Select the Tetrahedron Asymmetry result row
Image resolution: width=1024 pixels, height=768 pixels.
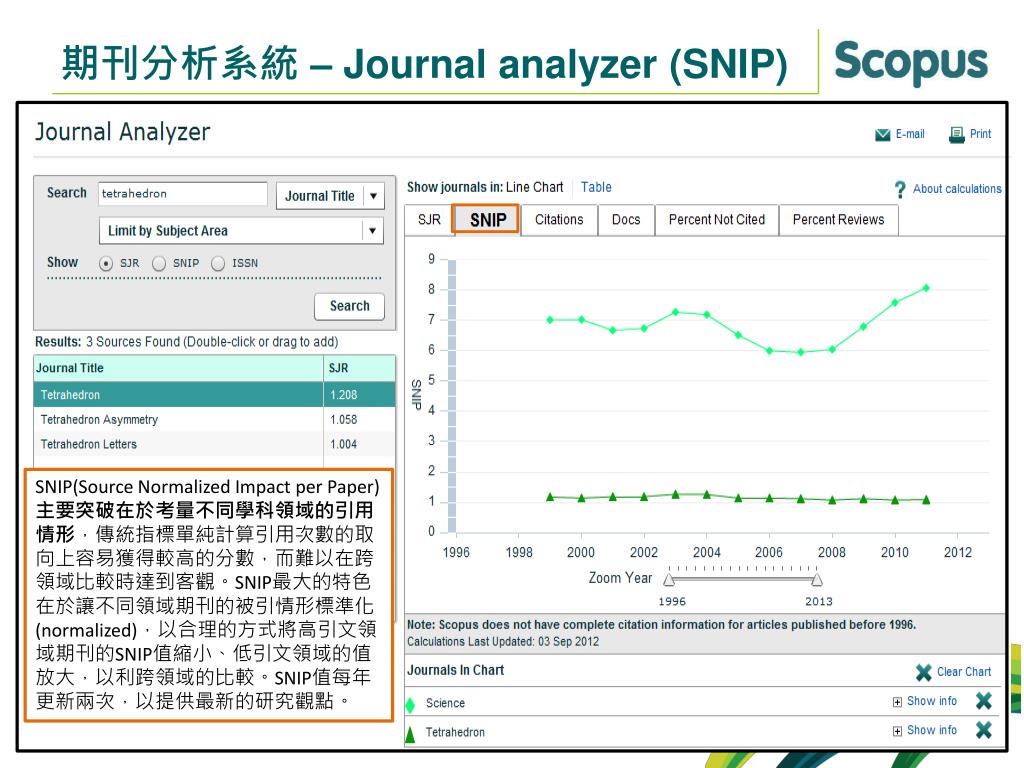point(214,420)
